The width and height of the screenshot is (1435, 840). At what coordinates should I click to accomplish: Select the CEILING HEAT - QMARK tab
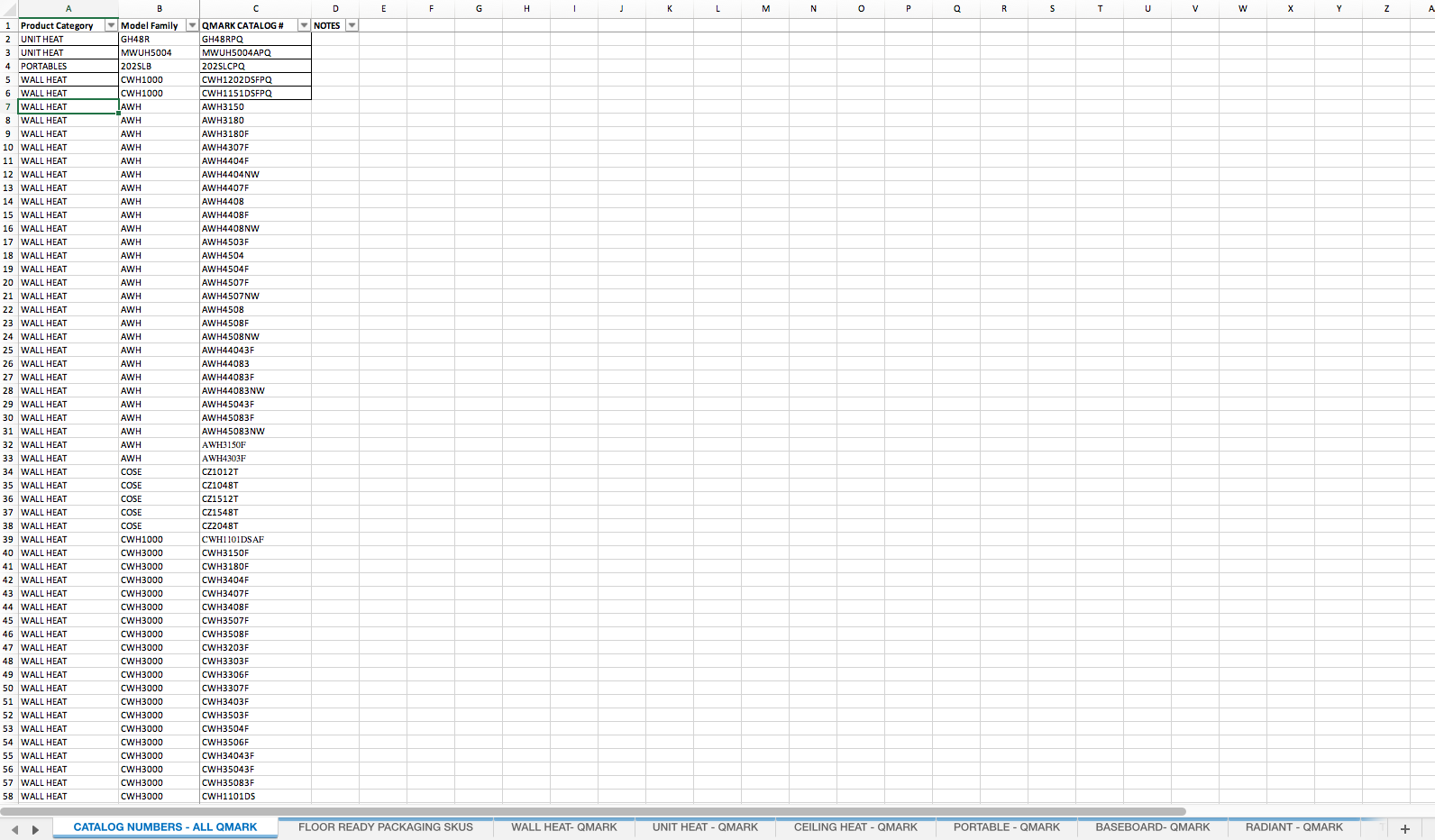(855, 827)
